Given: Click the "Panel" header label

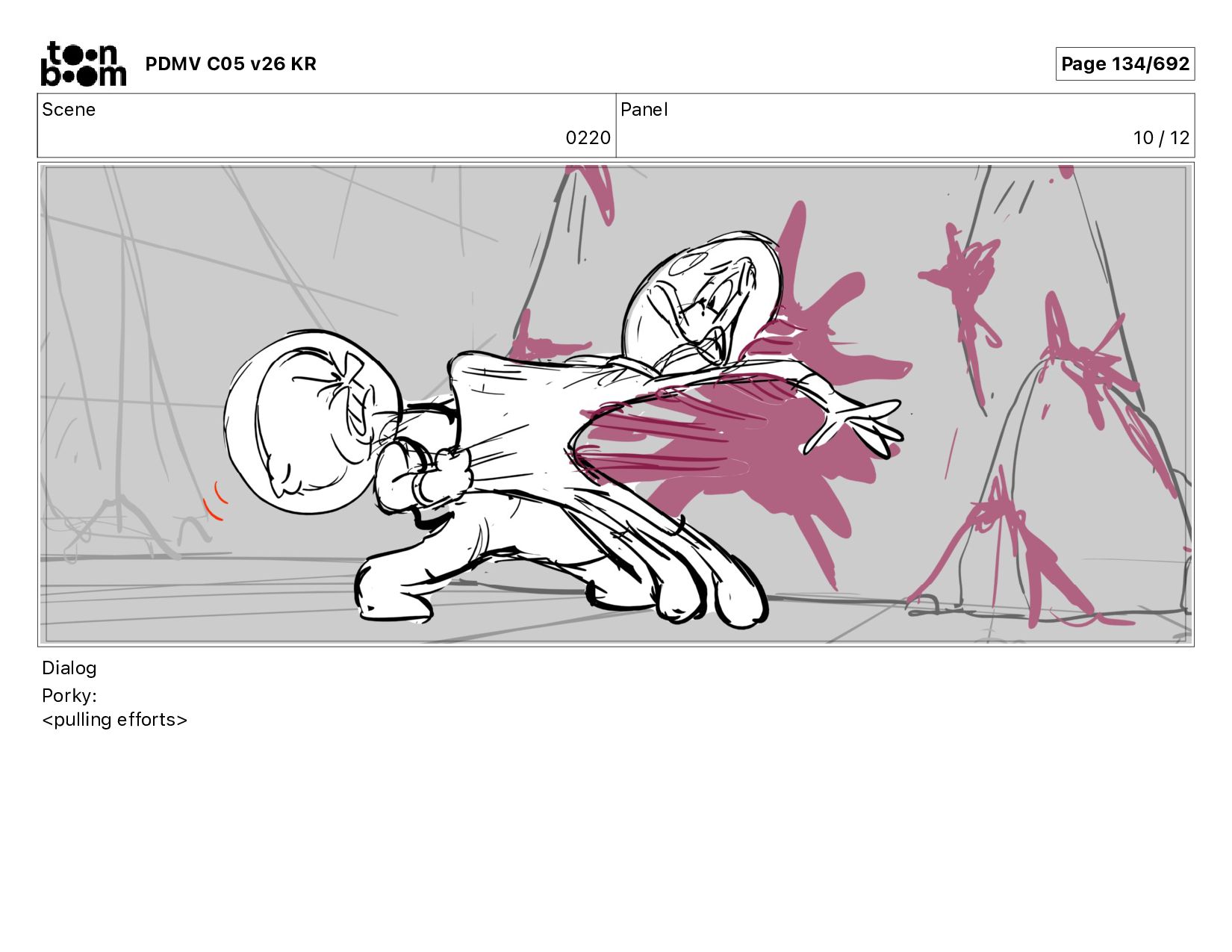Looking at the screenshot, I should [644, 110].
